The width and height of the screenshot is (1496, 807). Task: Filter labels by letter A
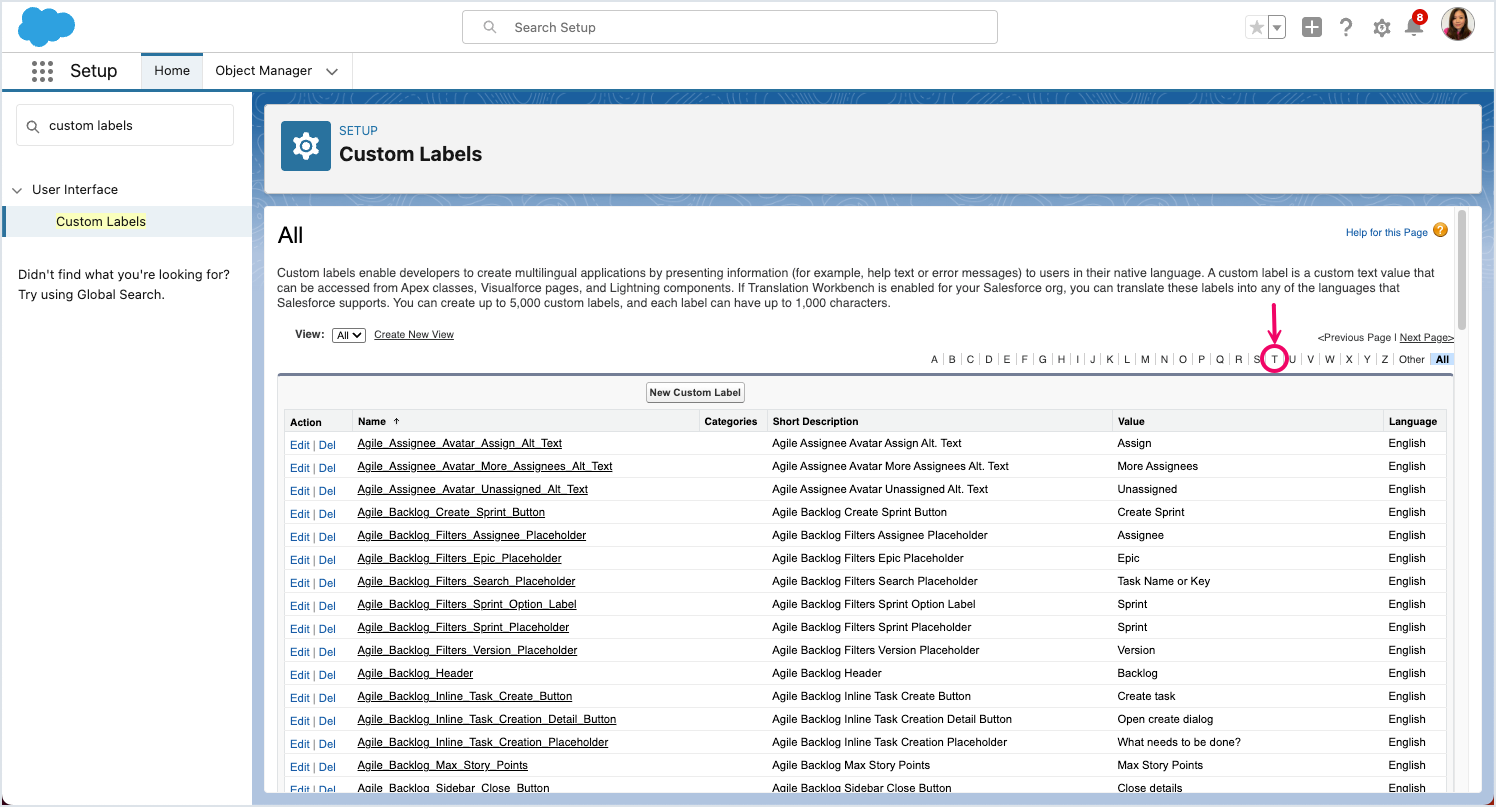pyautogui.click(x=935, y=359)
